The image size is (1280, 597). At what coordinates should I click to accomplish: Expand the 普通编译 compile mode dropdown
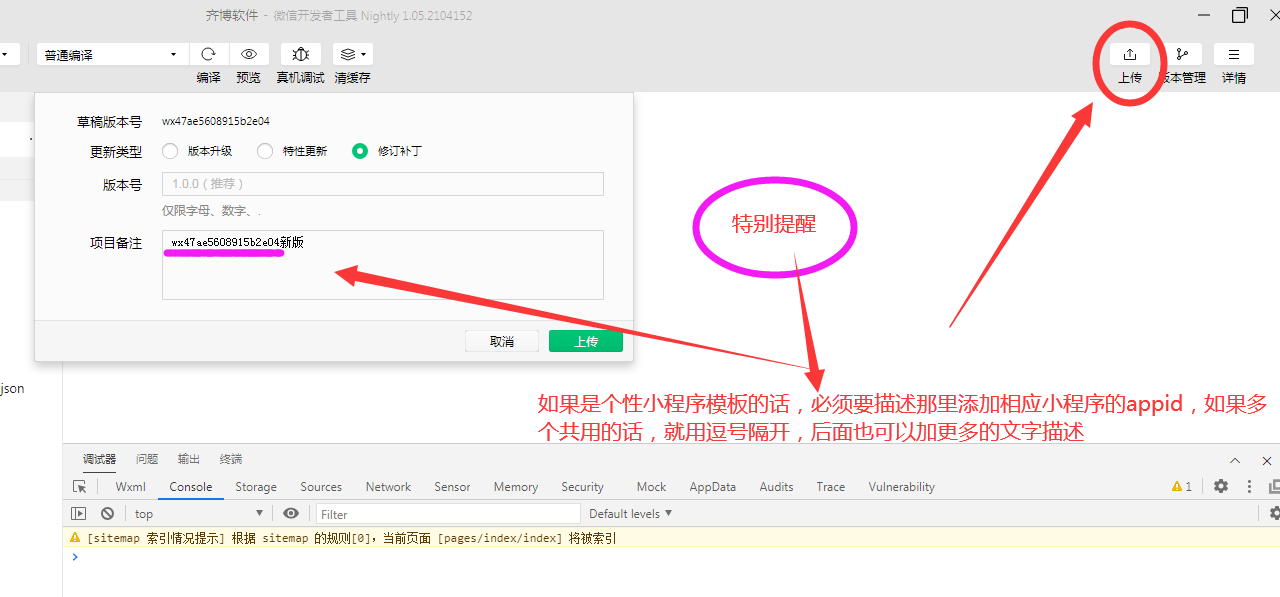(112, 54)
